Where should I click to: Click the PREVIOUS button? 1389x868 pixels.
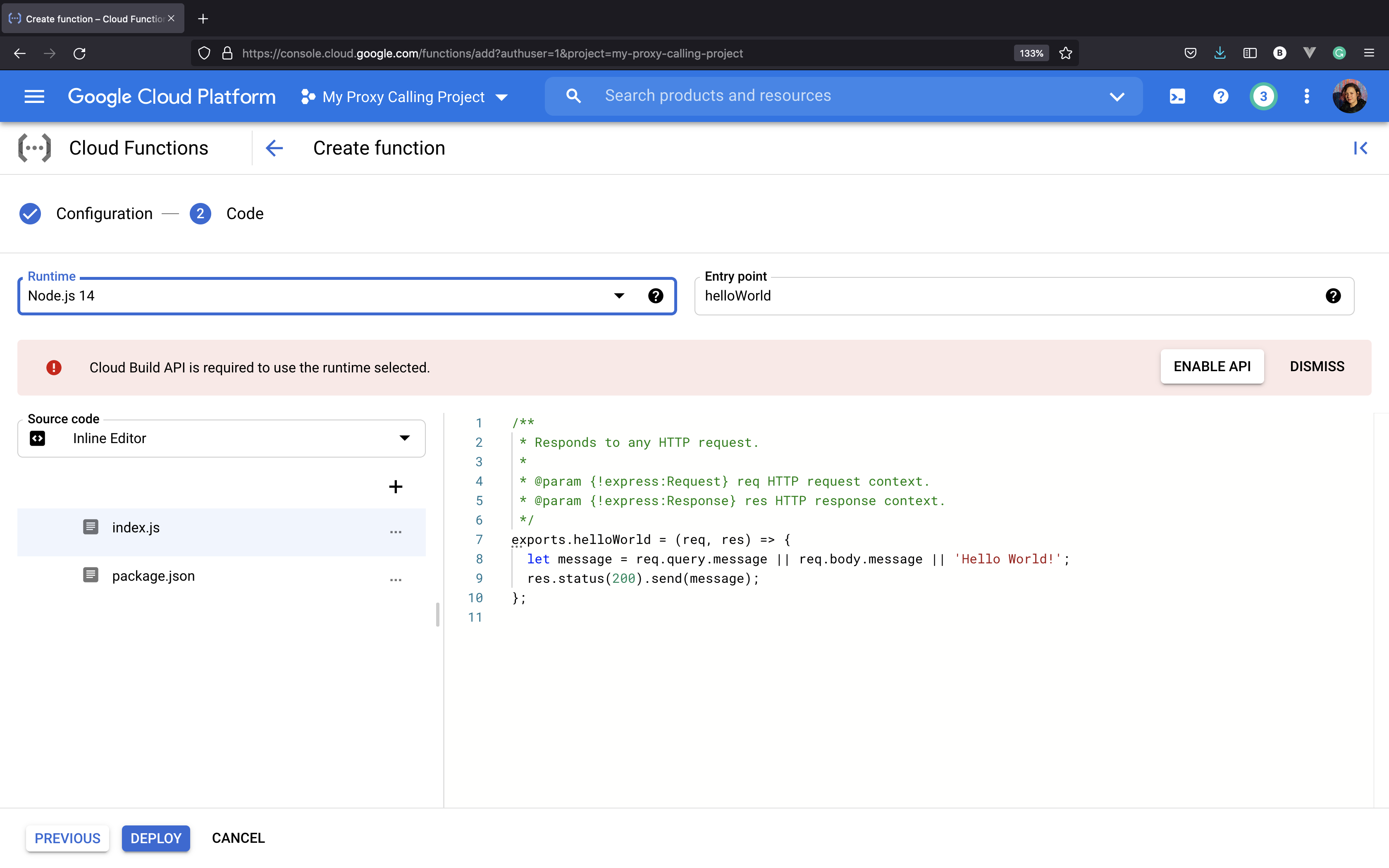tap(67, 838)
